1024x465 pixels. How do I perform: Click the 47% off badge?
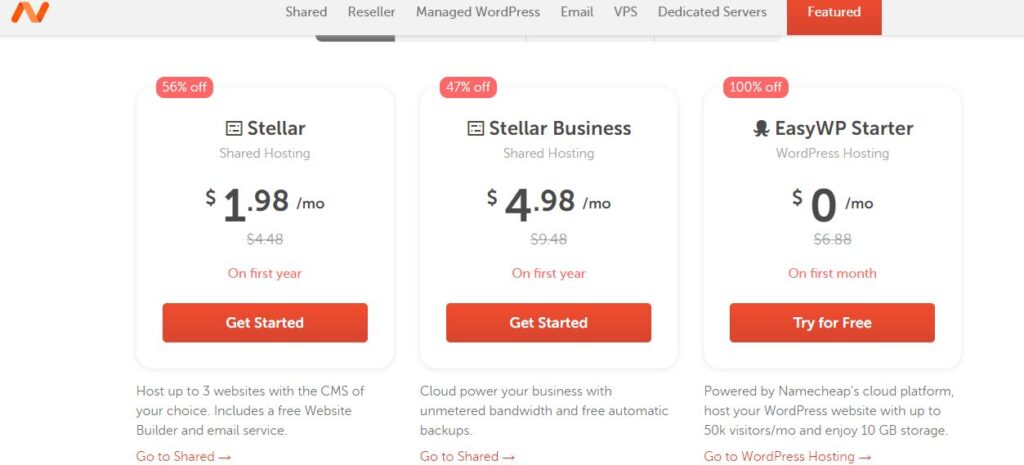point(468,87)
